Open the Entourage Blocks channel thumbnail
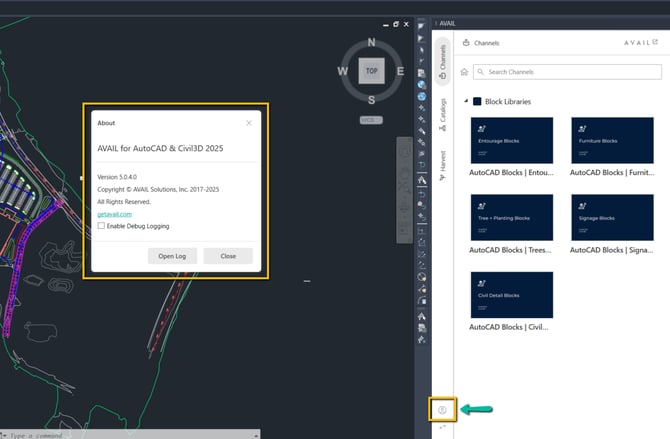 [x=511, y=141]
